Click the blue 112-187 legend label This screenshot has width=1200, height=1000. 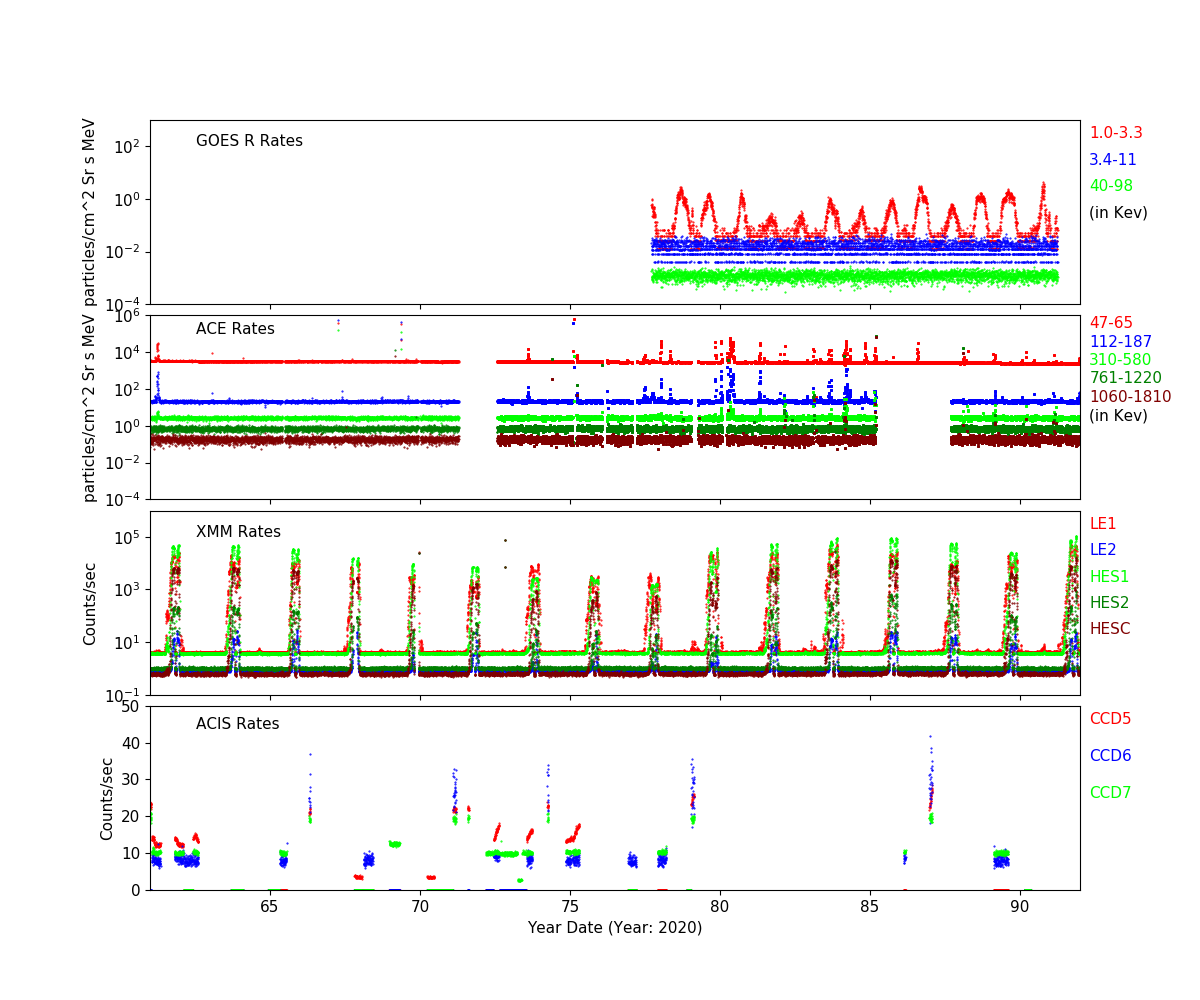click(x=1119, y=342)
